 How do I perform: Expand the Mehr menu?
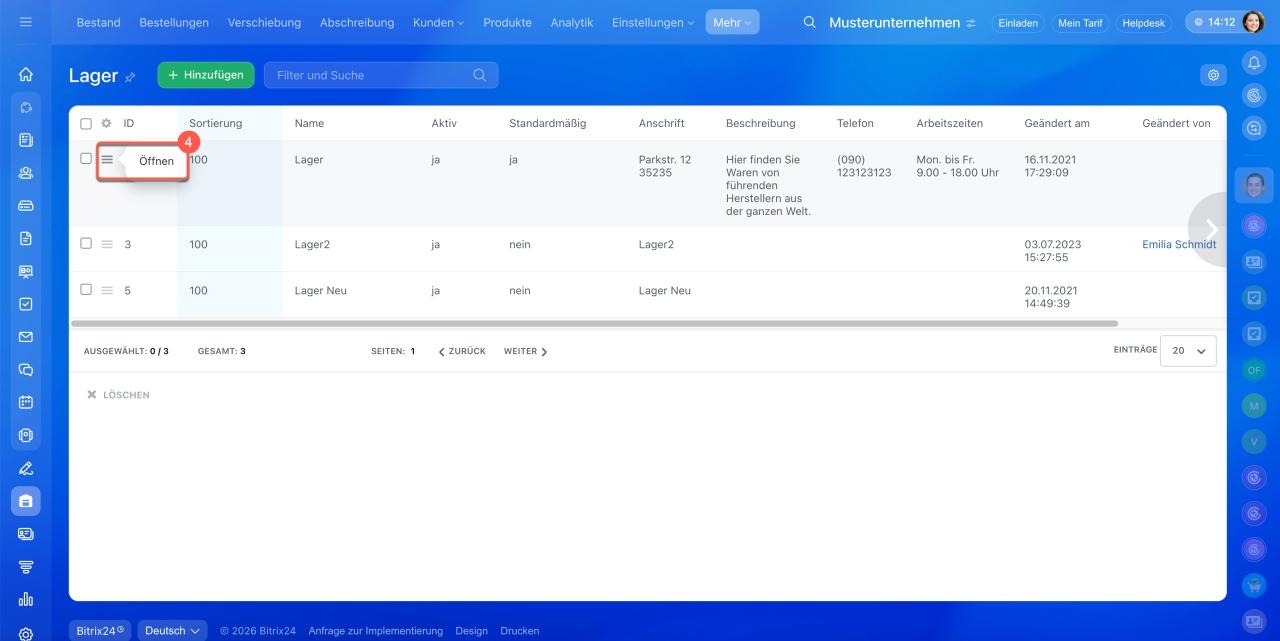tap(732, 22)
